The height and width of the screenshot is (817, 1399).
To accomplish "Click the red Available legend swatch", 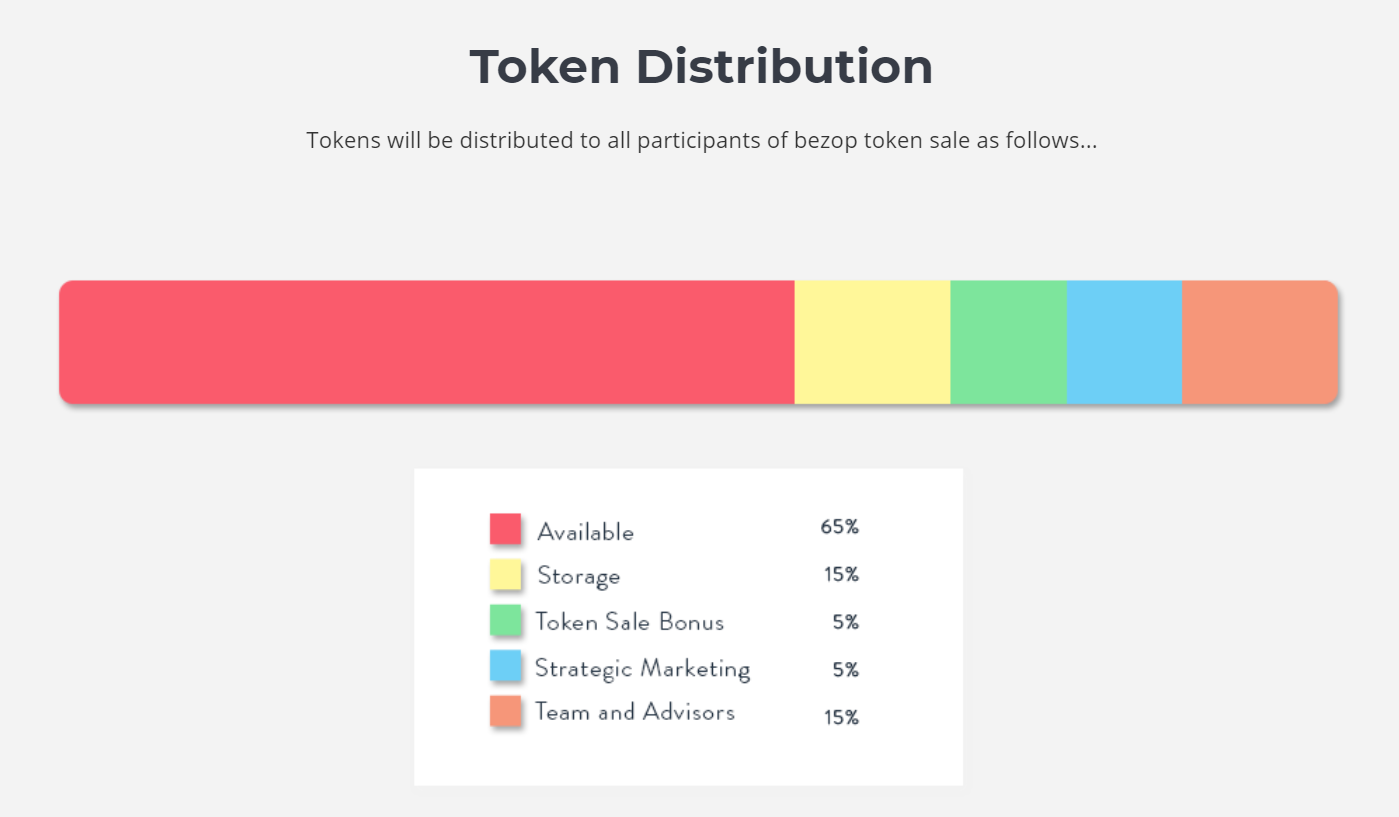I will 505,529.
